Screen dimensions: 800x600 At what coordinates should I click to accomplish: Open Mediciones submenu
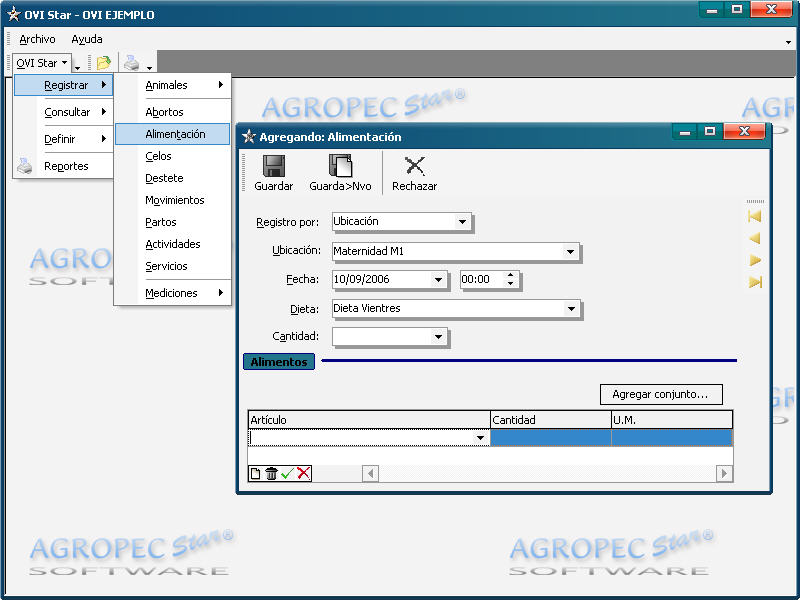tap(173, 293)
